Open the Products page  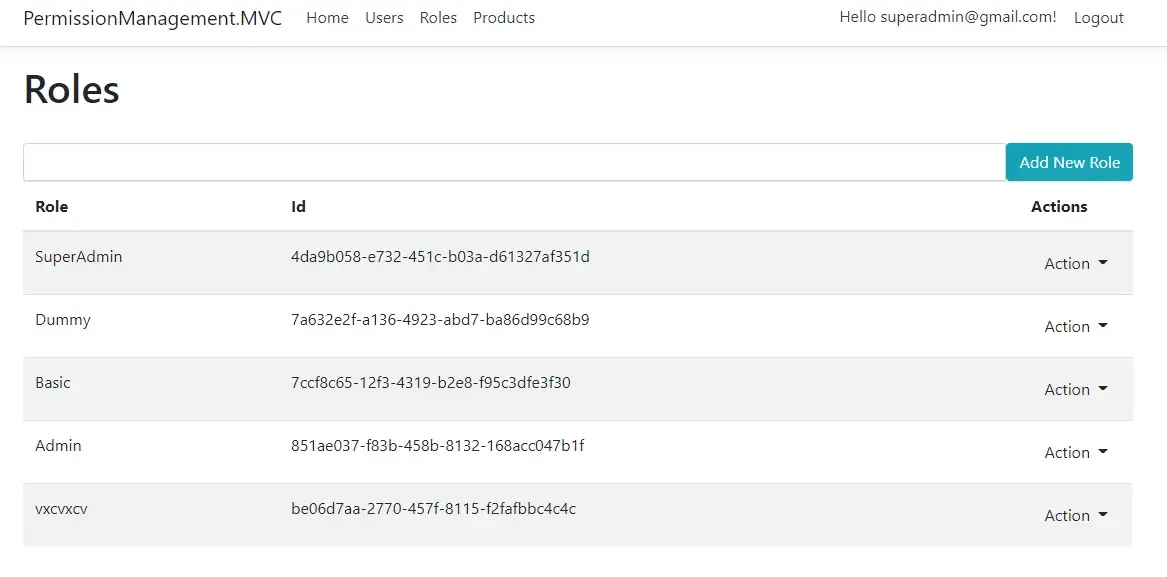click(x=503, y=18)
